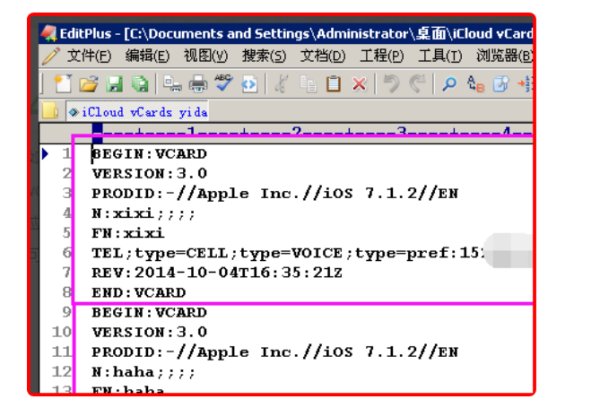Open the 文件(F) menu
The width and height of the screenshot is (600, 408).
tap(87, 55)
